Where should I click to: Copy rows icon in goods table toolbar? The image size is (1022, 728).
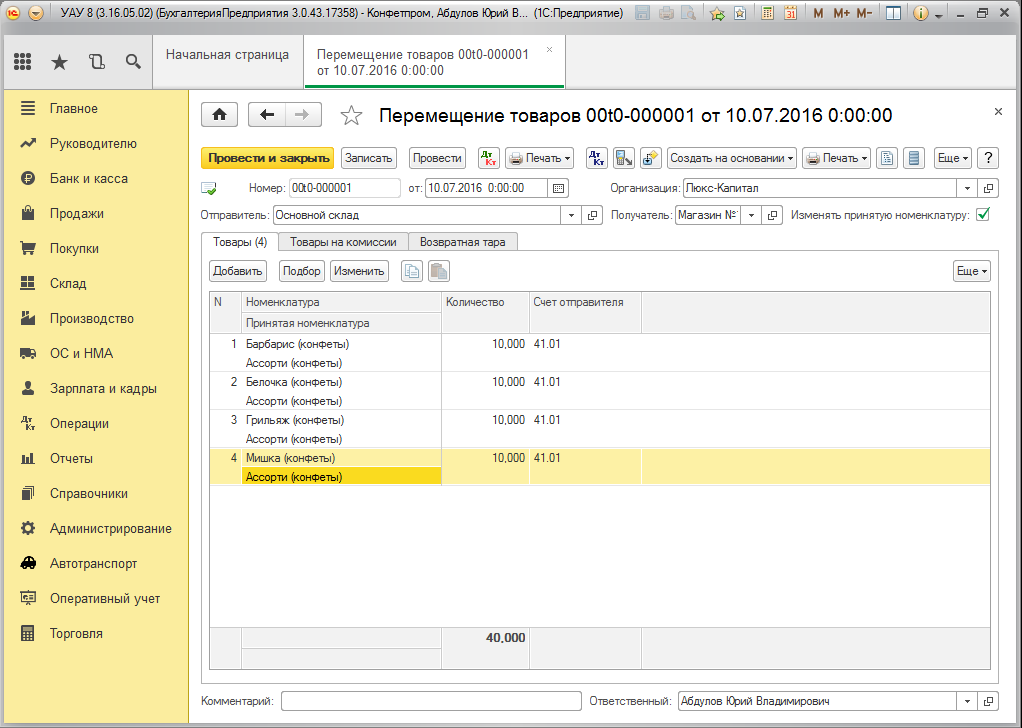click(412, 271)
